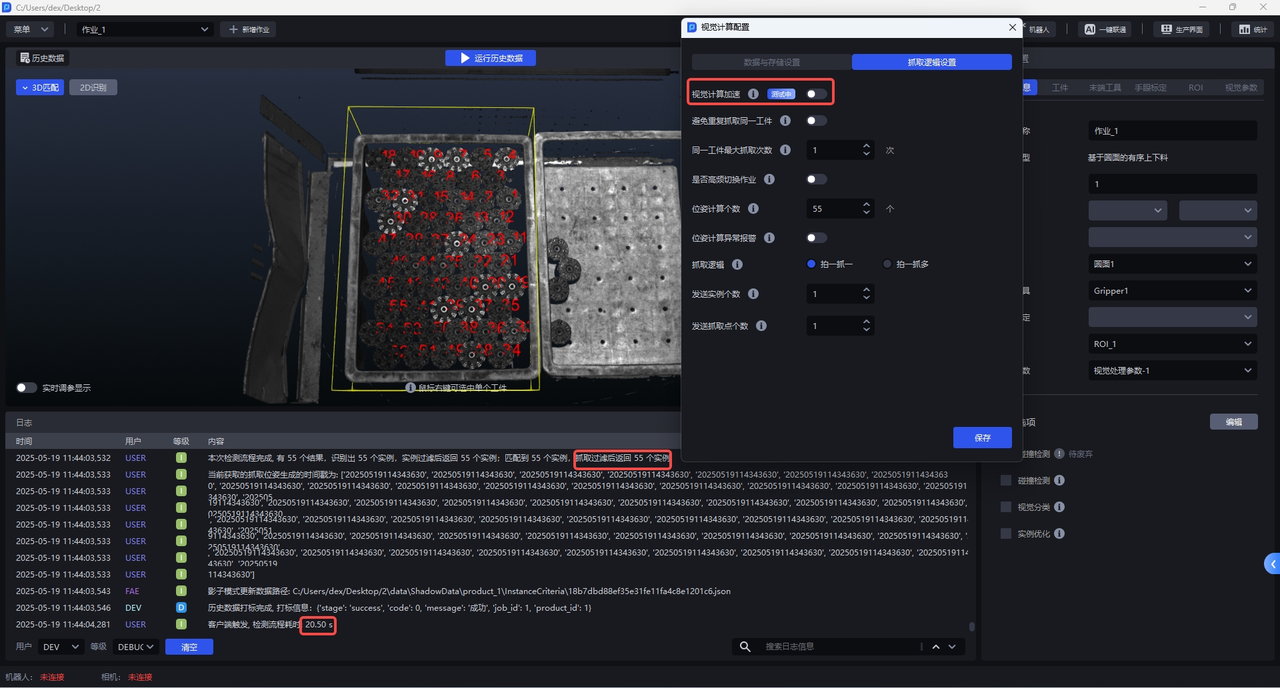Image resolution: width=1280 pixels, height=688 pixels.
Task: Click info icon beside 位姿计算个数
Action: tap(753, 209)
